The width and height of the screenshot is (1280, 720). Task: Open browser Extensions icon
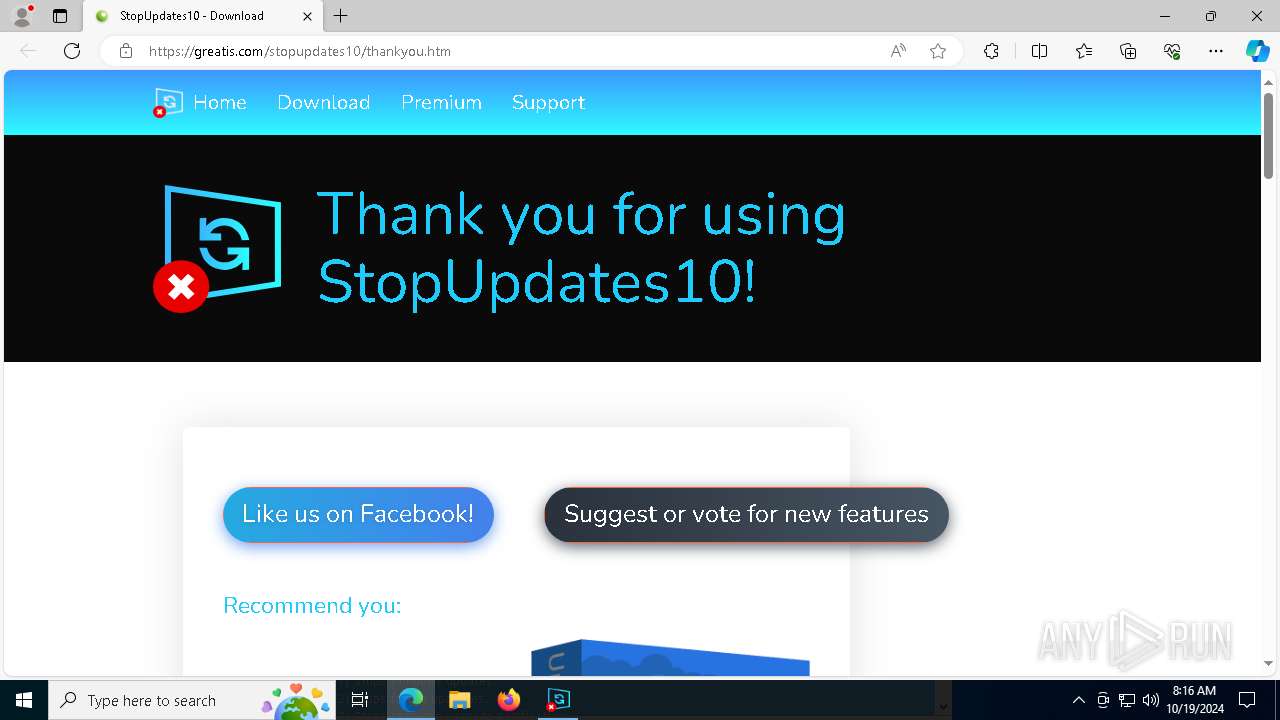(x=991, y=51)
